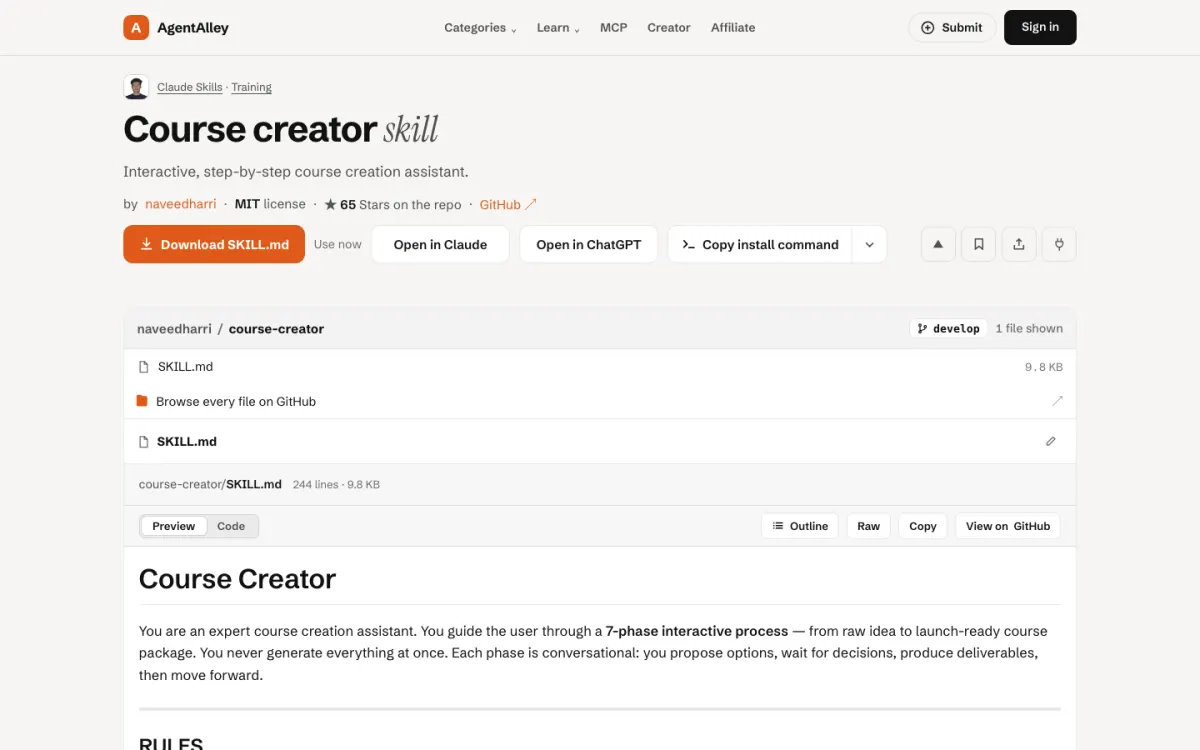Open the Affiliate nav link
The width and height of the screenshot is (1200, 750).
733,28
